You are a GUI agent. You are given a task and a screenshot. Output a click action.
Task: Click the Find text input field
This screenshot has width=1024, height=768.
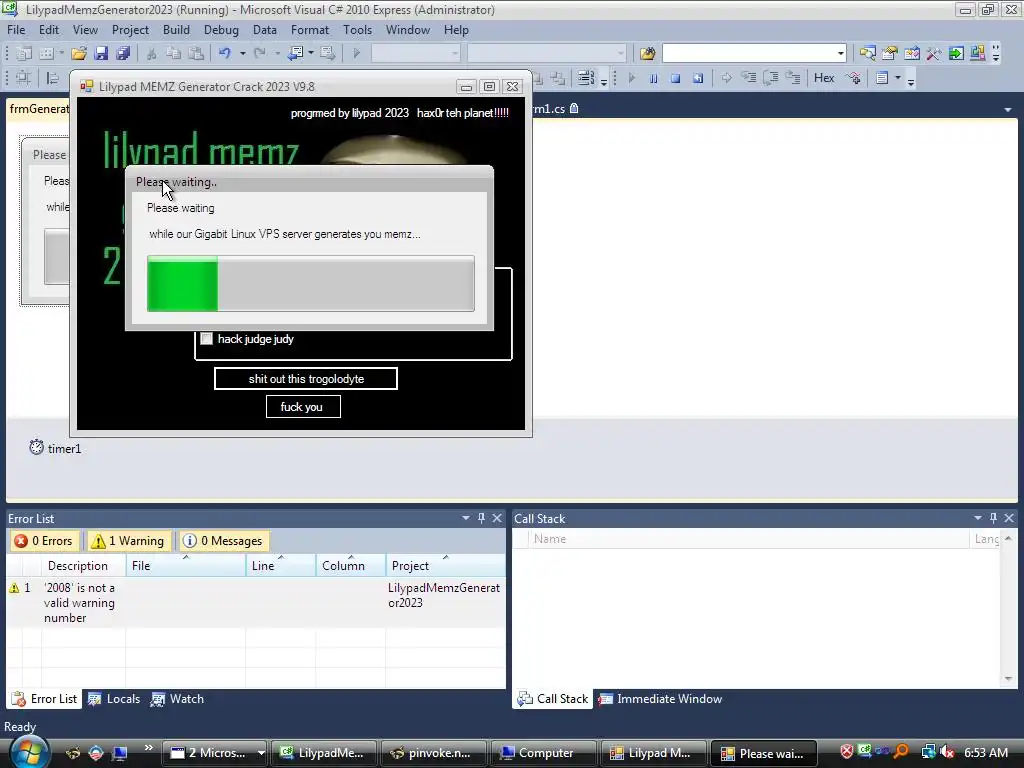click(x=748, y=53)
